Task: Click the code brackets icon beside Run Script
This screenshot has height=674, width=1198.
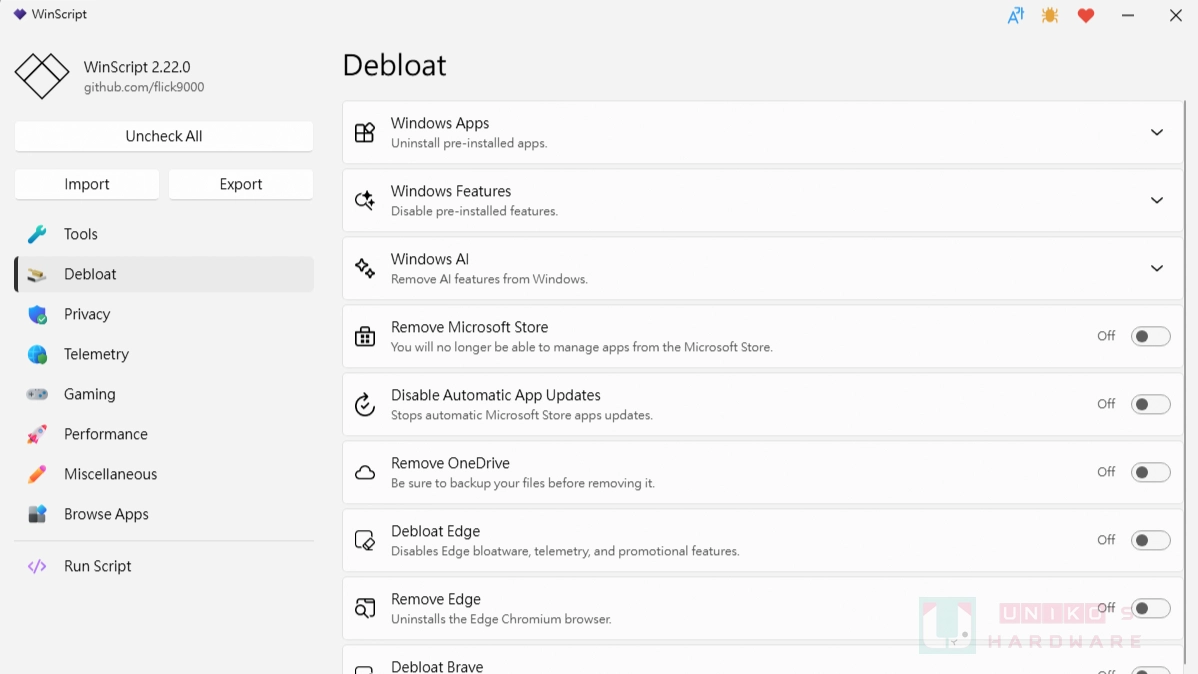Action: [x=37, y=566]
